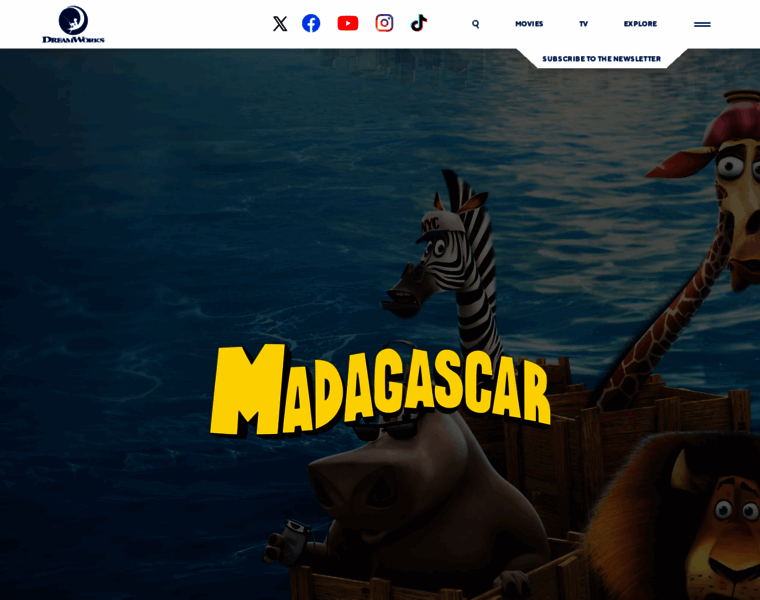Click Subscribe to the Newsletter
The image size is (760, 600).
[602, 59]
